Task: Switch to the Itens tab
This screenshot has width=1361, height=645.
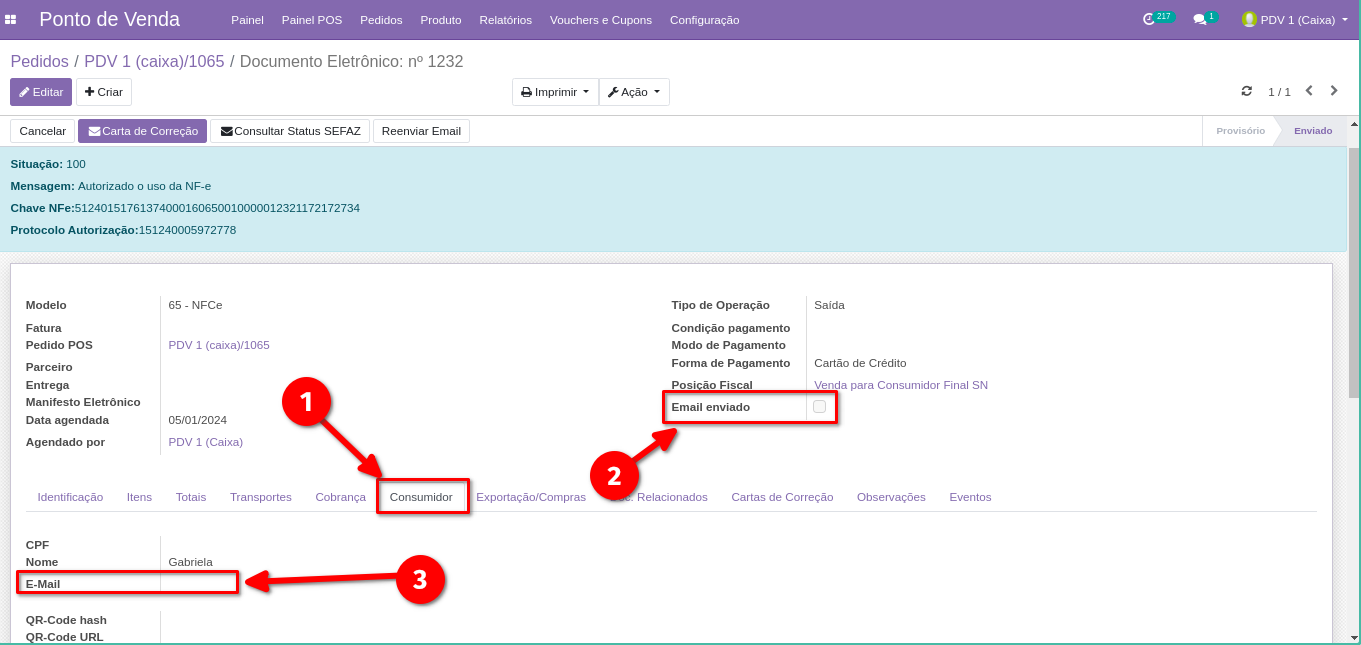Action: 139,497
